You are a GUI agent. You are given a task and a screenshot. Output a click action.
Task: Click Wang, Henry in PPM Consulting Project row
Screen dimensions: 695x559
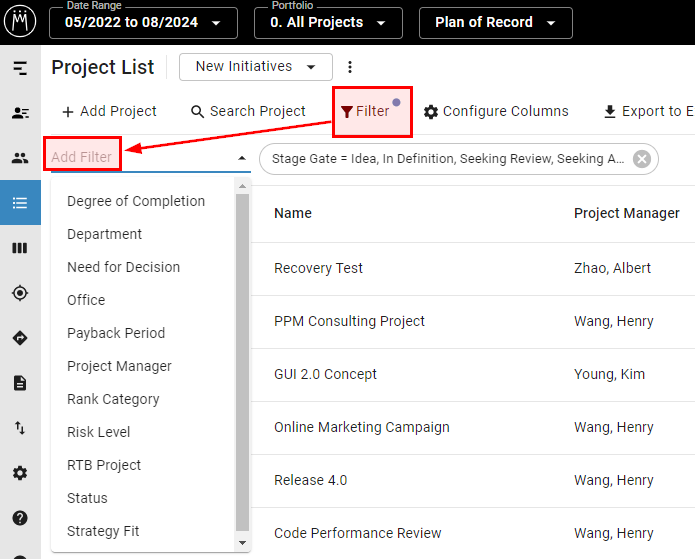pyautogui.click(x=614, y=321)
